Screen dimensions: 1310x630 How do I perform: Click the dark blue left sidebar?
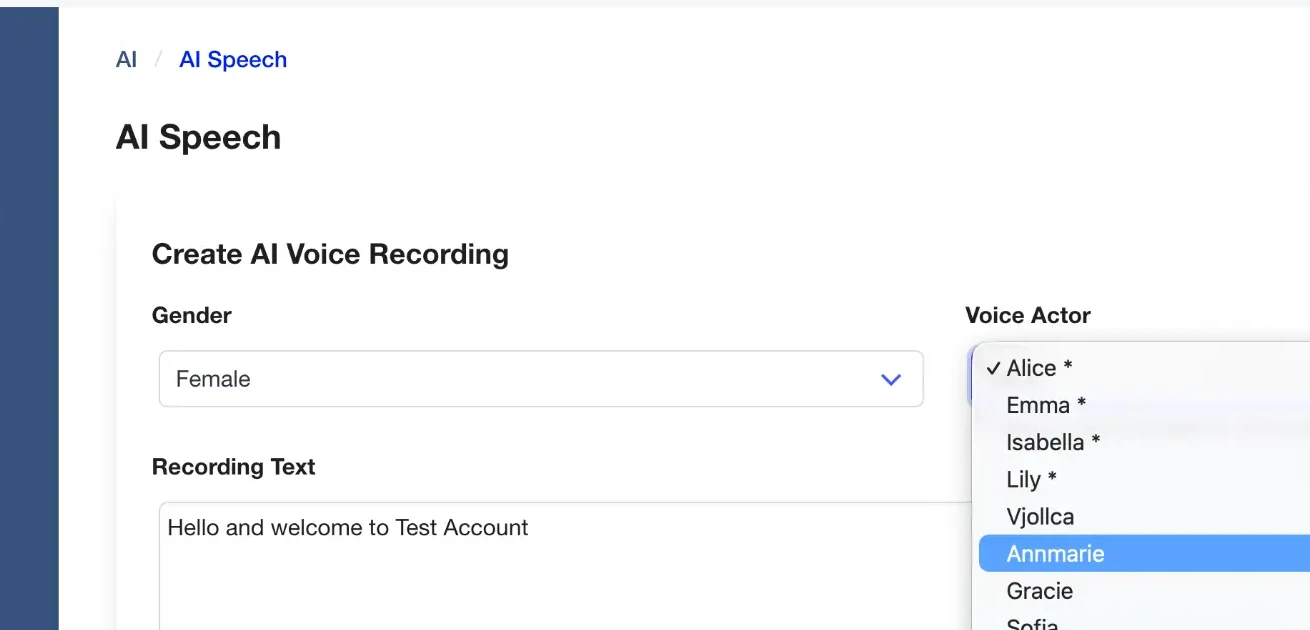(29, 320)
